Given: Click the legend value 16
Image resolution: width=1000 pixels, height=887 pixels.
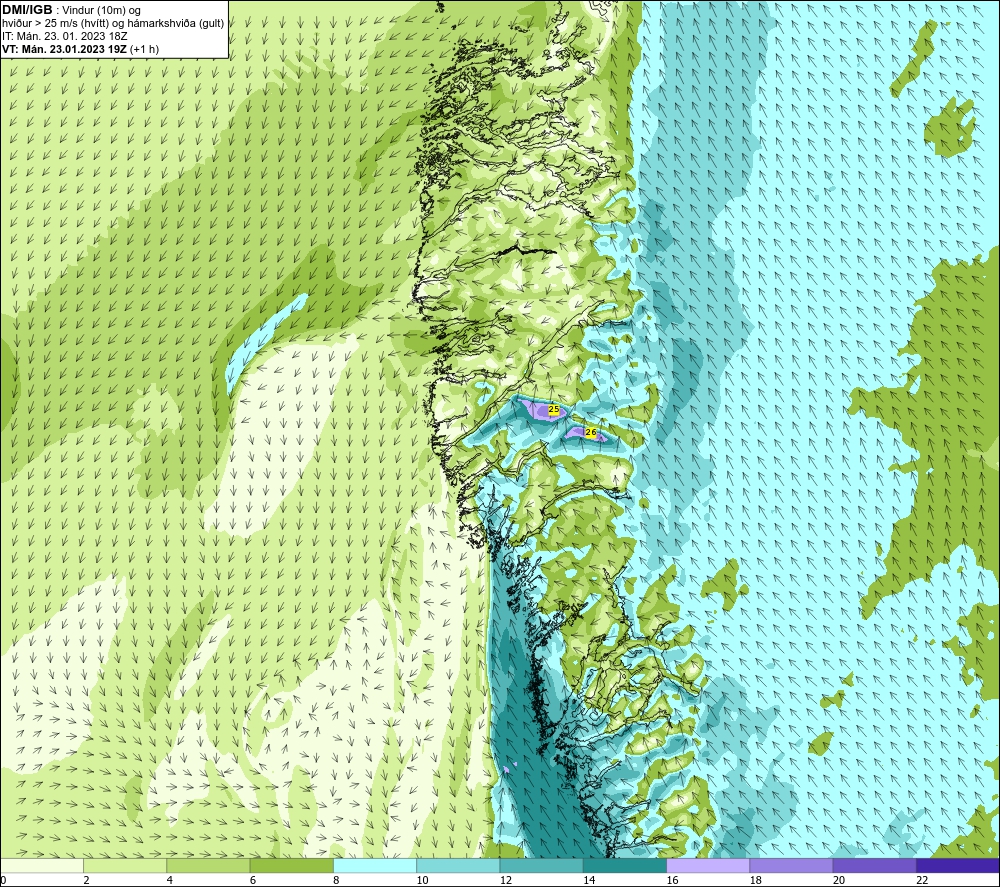Looking at the screenshot, I should tap(673, 880).
